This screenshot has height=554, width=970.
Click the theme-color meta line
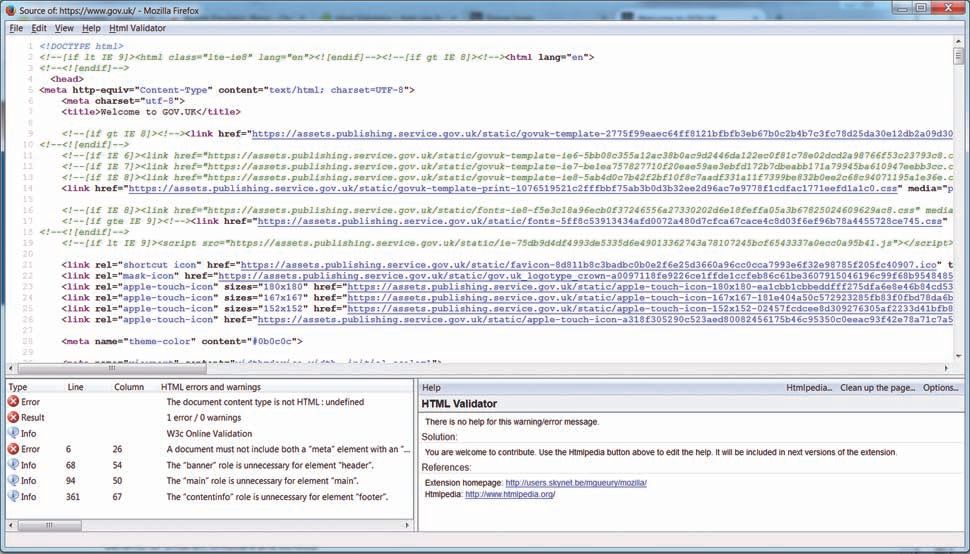(x=182, y=341)
